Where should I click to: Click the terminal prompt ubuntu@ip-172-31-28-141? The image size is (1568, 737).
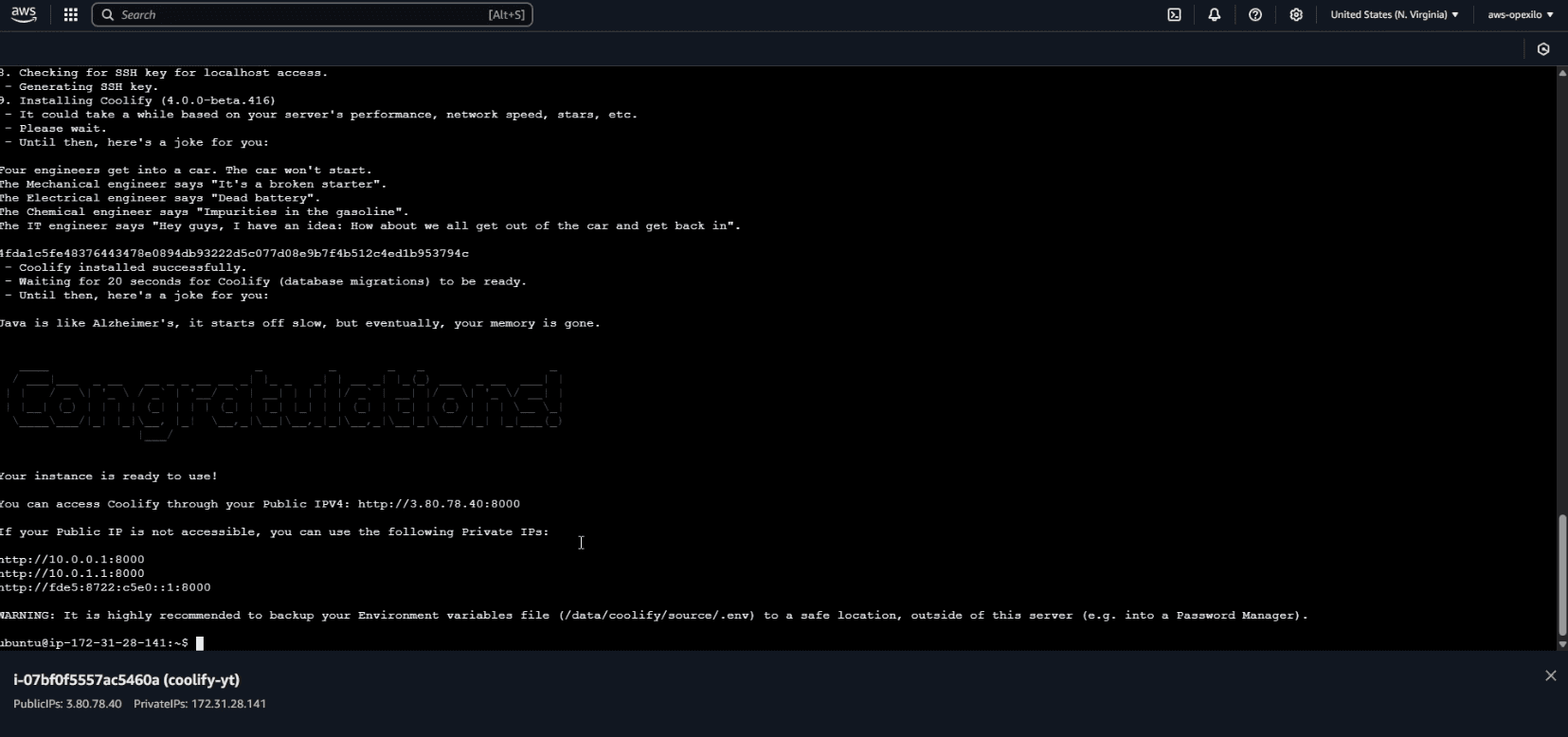tap(94, 643)
